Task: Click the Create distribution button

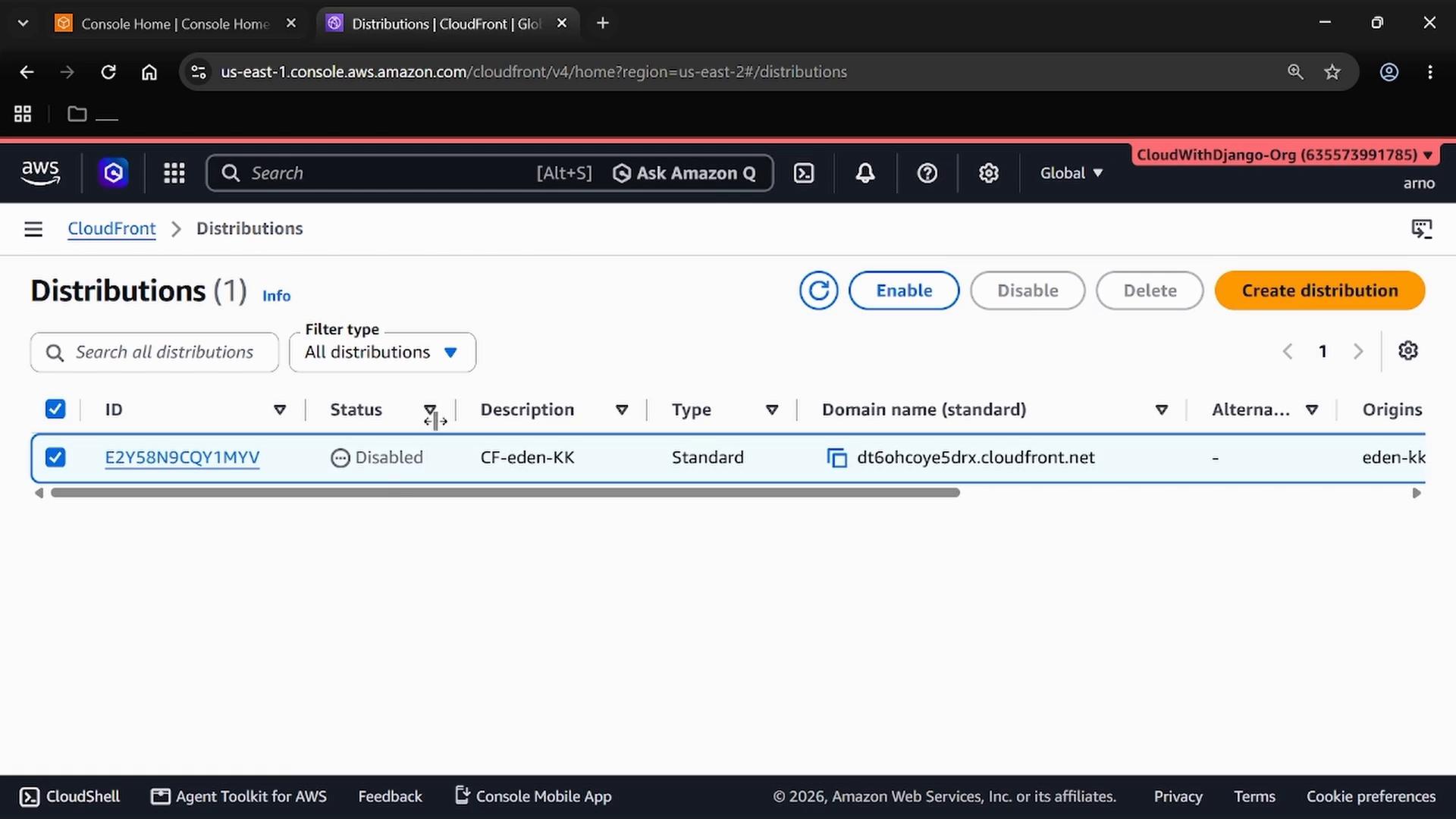Action: [x=1319, y=290]
